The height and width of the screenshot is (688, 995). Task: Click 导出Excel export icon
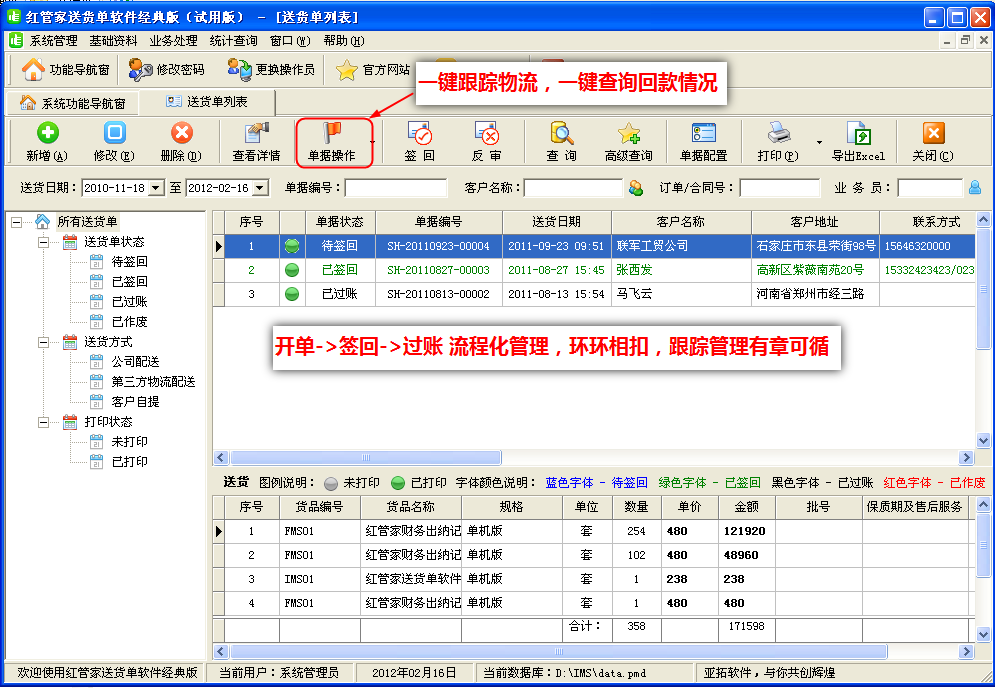point(858,134)
